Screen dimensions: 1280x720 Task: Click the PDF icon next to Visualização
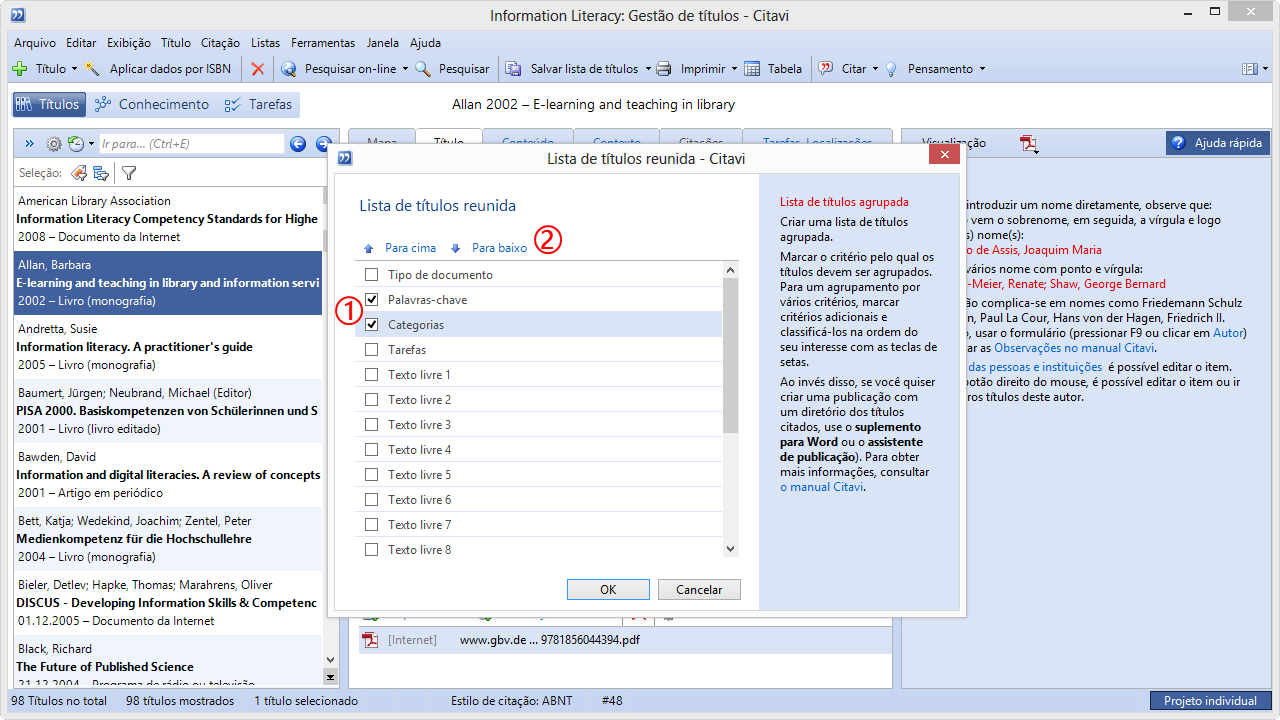(x=1029, y=144)
